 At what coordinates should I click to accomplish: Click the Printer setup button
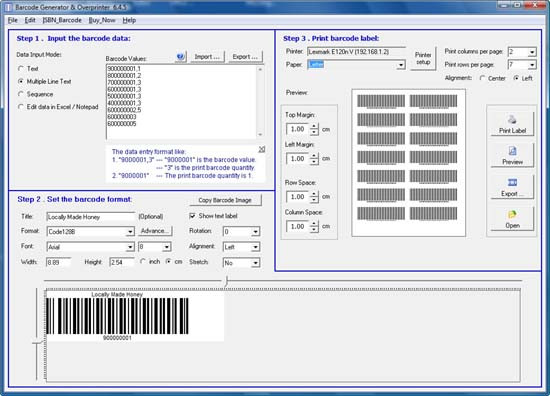pos(423,59)
